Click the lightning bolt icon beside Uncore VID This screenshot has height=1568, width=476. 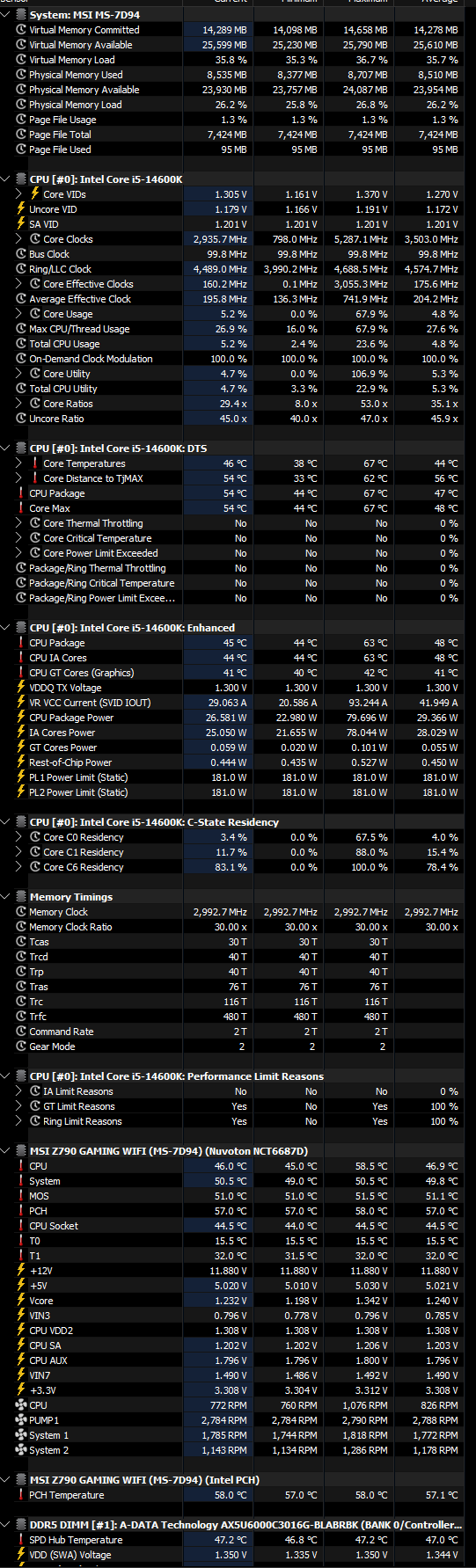tap(21, 209)
